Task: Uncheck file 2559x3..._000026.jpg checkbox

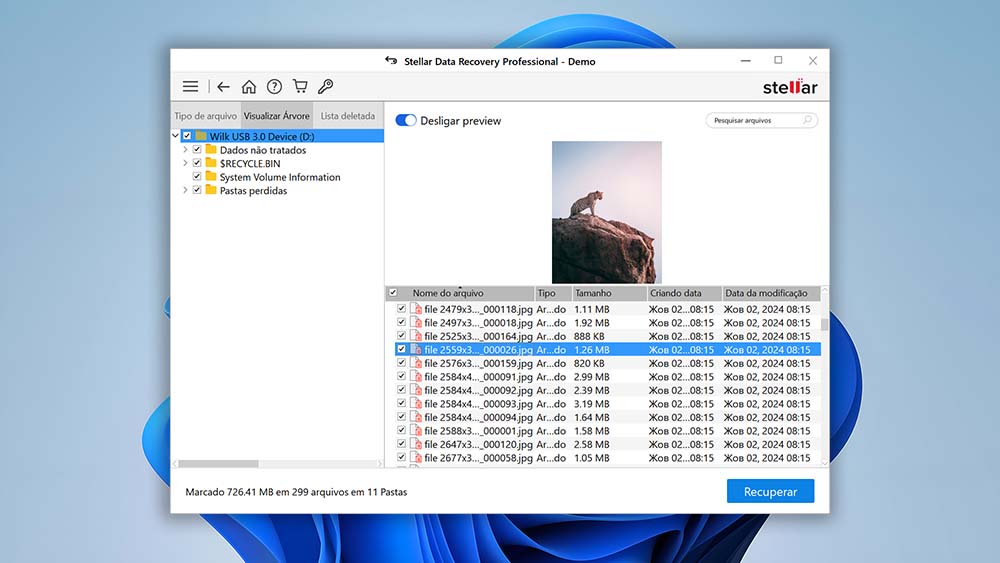Action: tap(401, 349)
